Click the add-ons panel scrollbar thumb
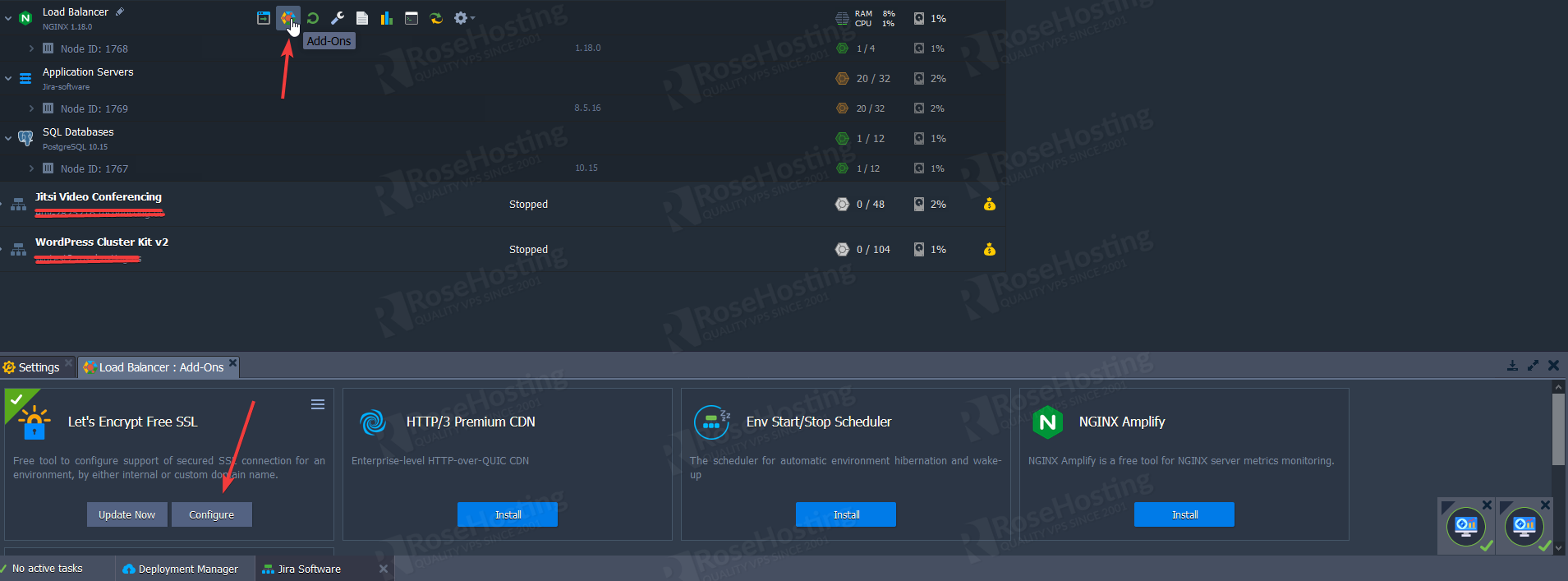1568x581 pixels. [x=1558, y=429]
